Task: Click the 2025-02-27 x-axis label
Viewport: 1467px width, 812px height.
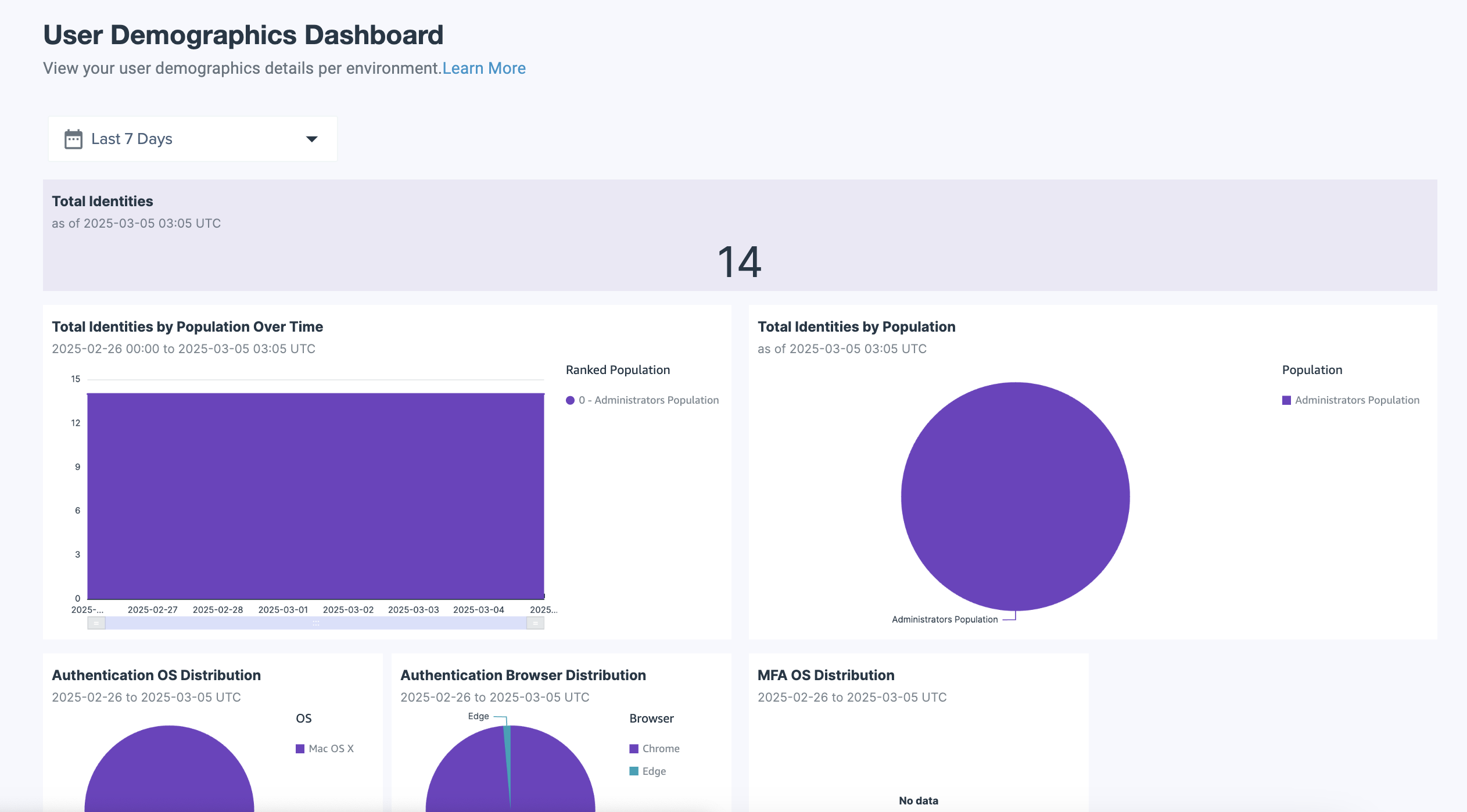Action: click(153, 610)
